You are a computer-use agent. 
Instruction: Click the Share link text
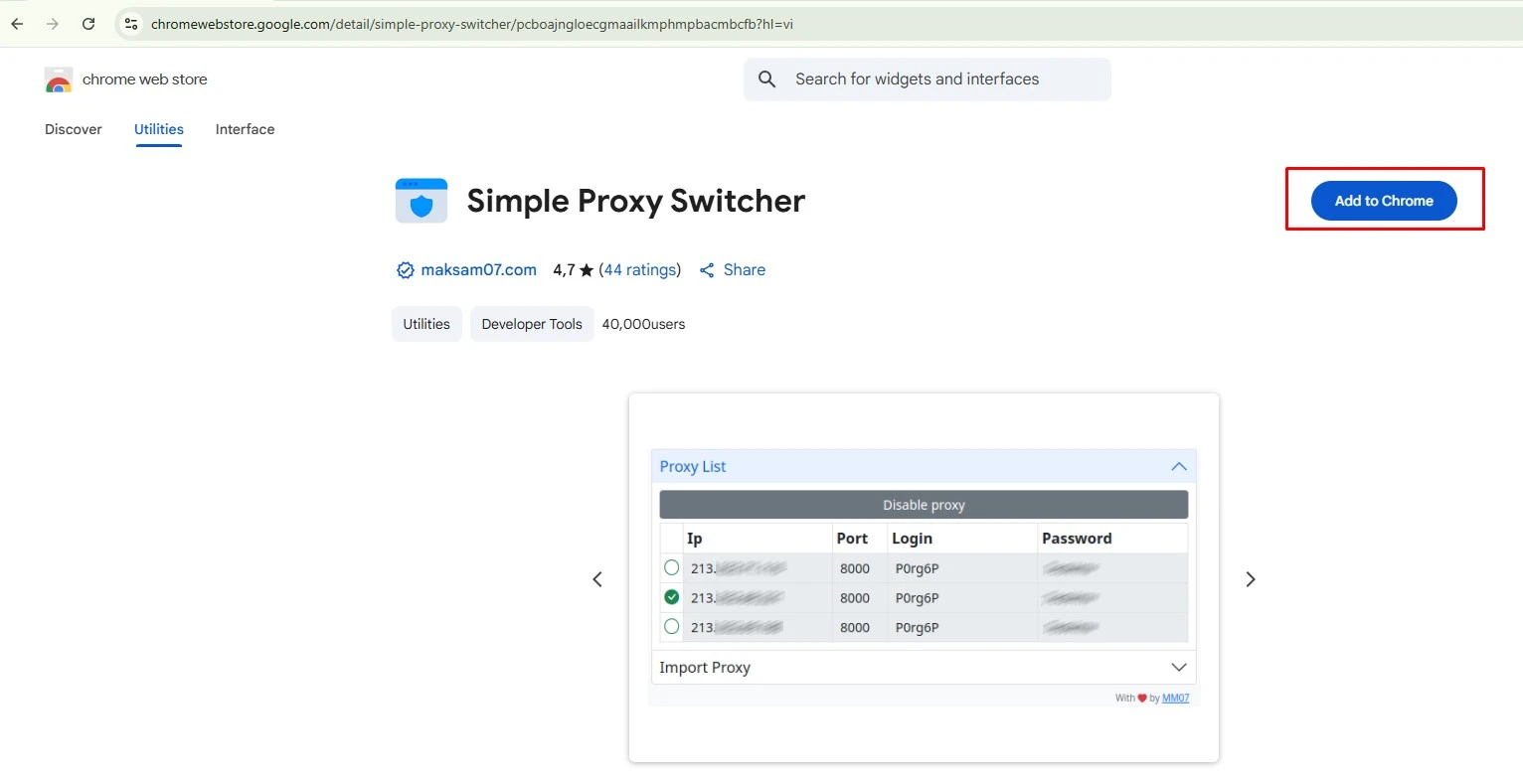[x=745, y=270]
